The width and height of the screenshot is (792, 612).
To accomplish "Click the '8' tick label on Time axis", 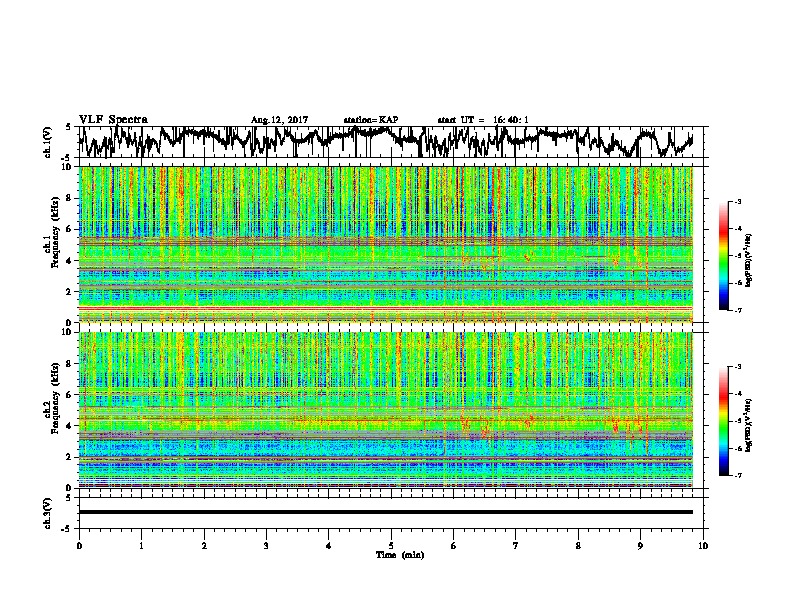I will [578, 546].
